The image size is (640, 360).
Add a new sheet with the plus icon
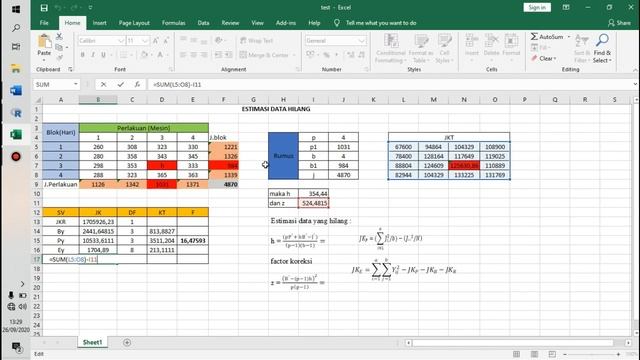point(127,342)
